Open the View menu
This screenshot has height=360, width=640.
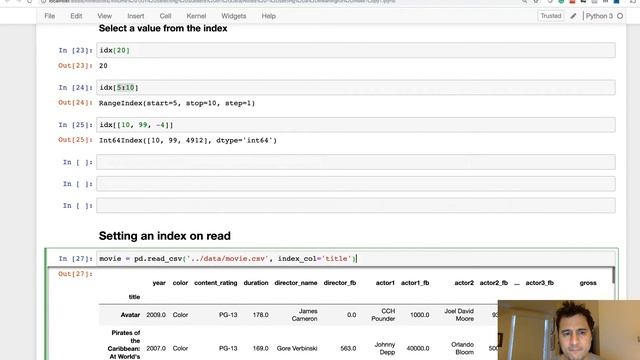[x=104, y=16]
